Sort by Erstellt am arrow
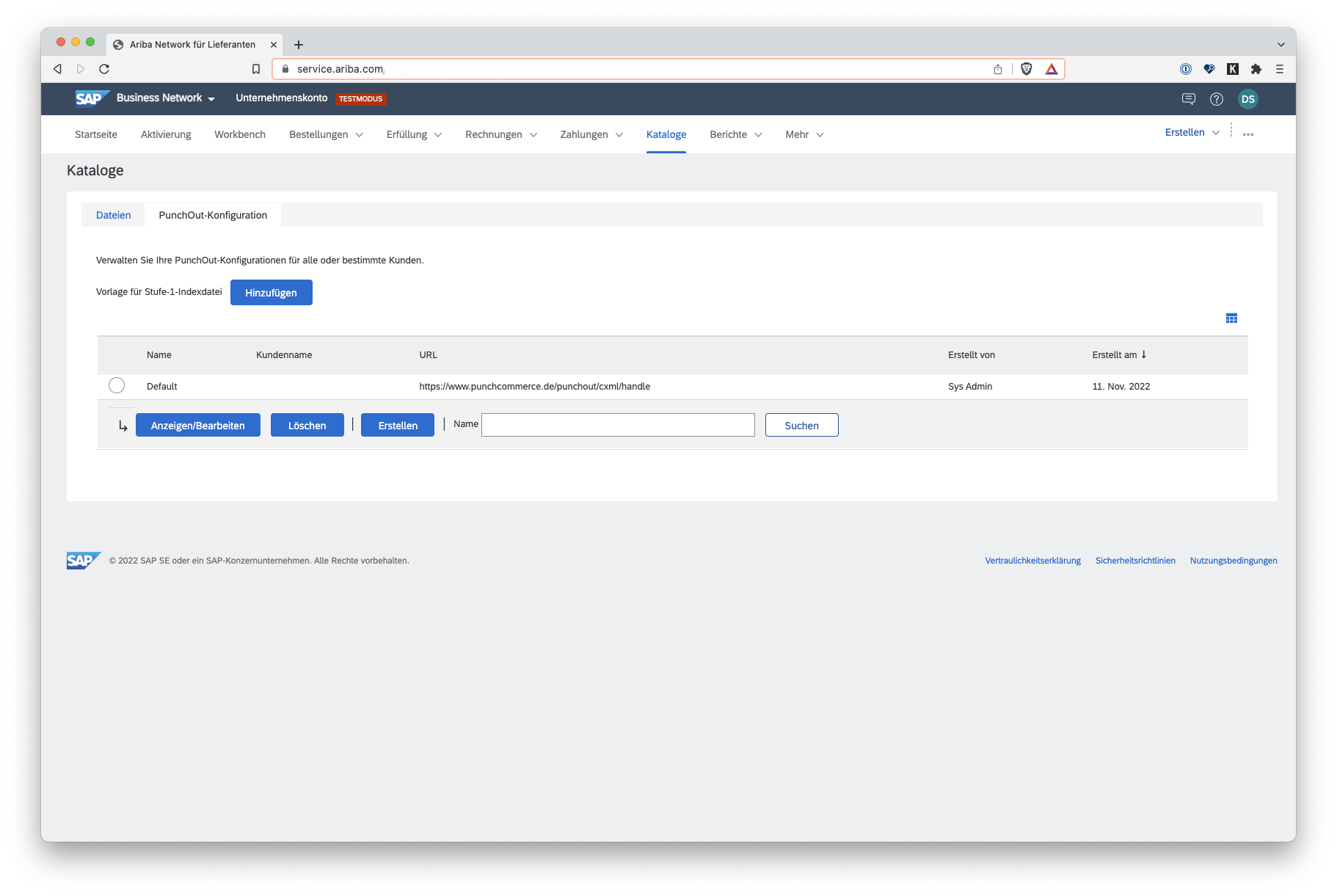The width and height of the screenshot is (1337, 896). click(1144, 354)
